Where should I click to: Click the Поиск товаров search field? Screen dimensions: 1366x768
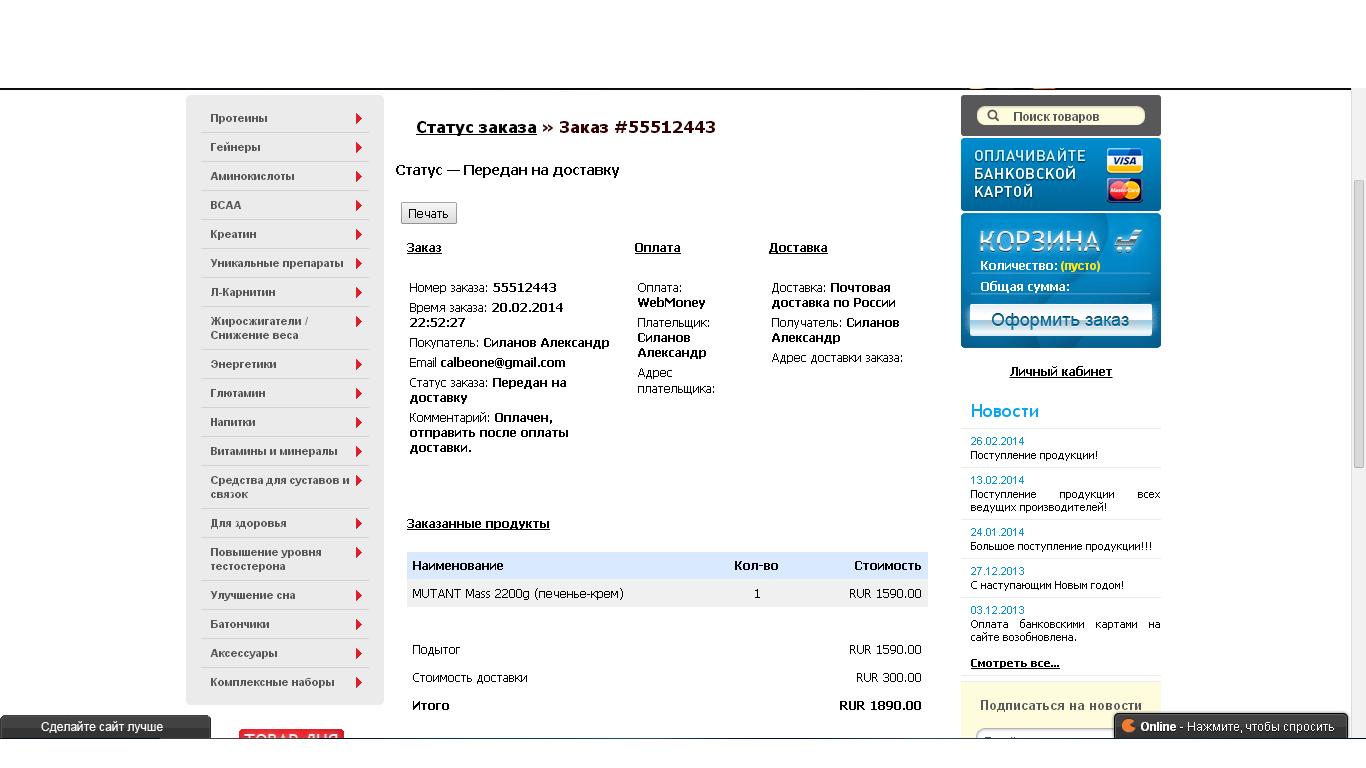pyautogui.click(x=1060, y=116)
